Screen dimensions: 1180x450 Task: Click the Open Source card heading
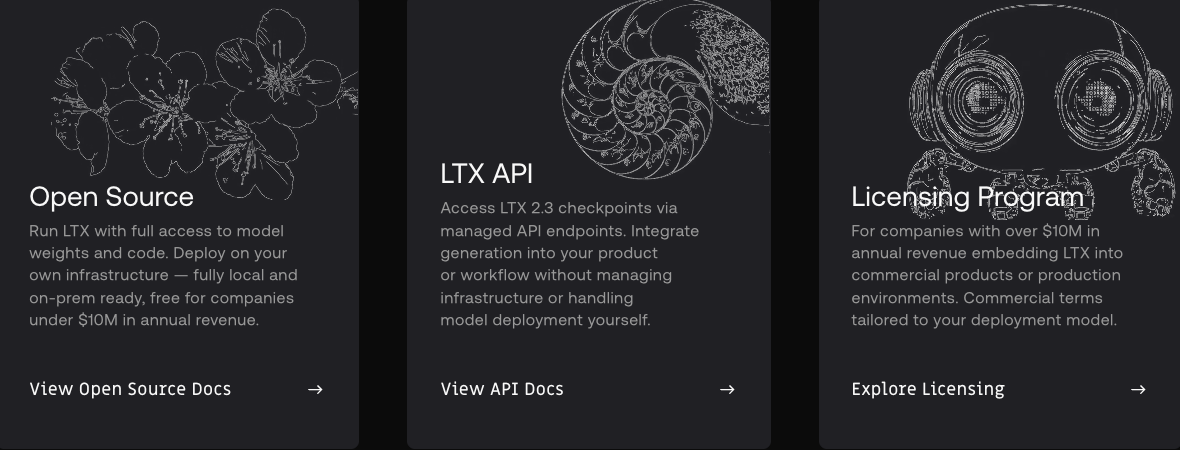coord(111,196)
